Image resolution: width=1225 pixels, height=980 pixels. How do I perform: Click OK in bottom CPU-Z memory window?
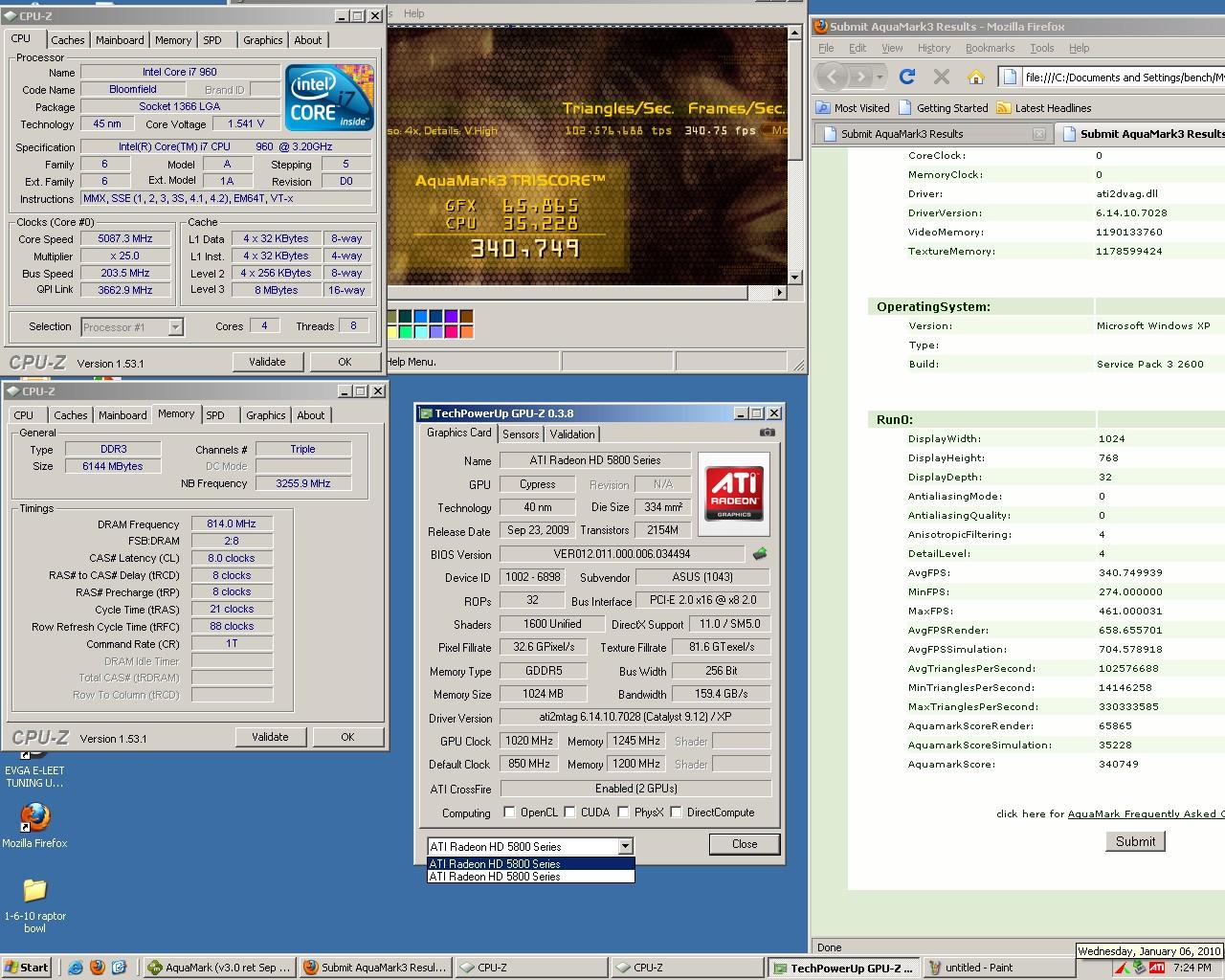tap(347, 737)
